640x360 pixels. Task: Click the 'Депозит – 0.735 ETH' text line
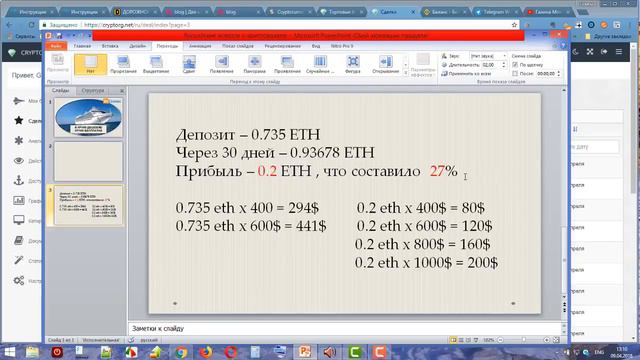248,134
